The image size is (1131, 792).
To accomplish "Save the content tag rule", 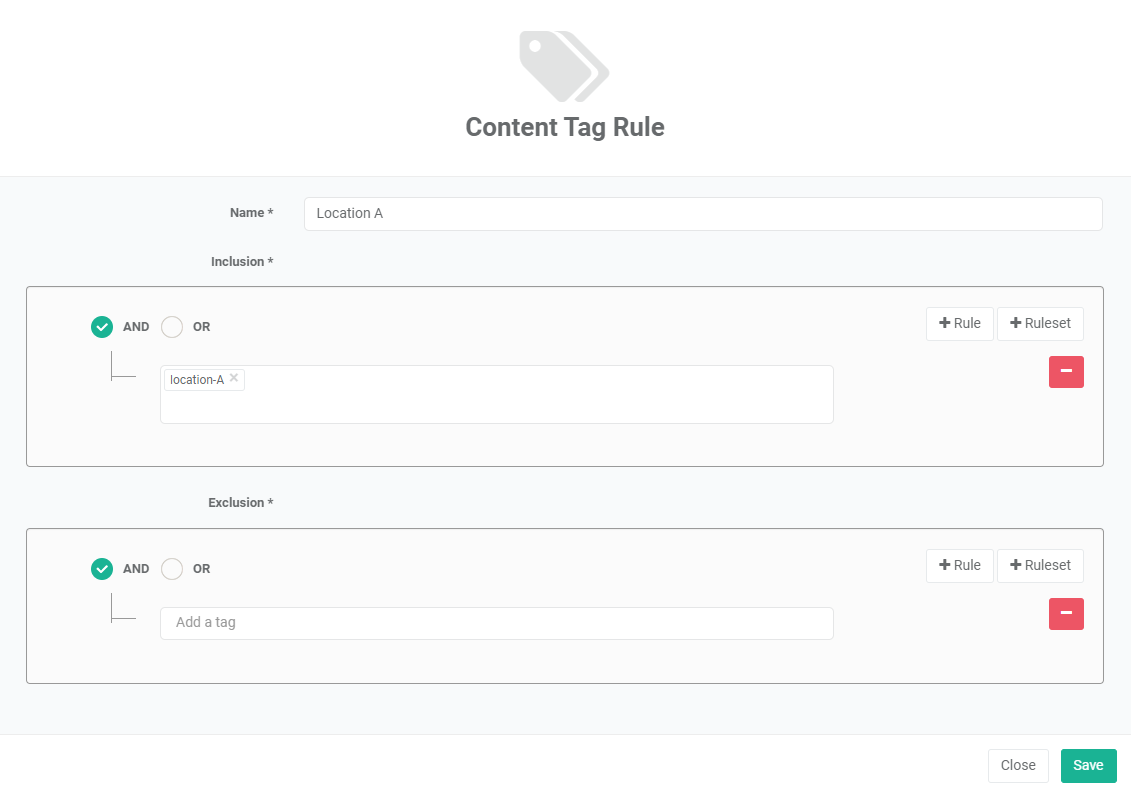I will (x=1088, y=766).
